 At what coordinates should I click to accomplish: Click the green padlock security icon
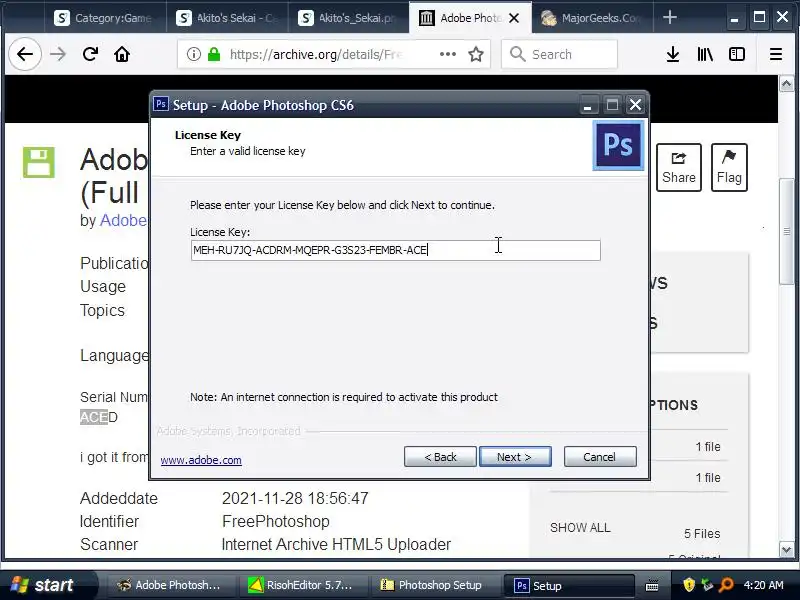[214, 54]
